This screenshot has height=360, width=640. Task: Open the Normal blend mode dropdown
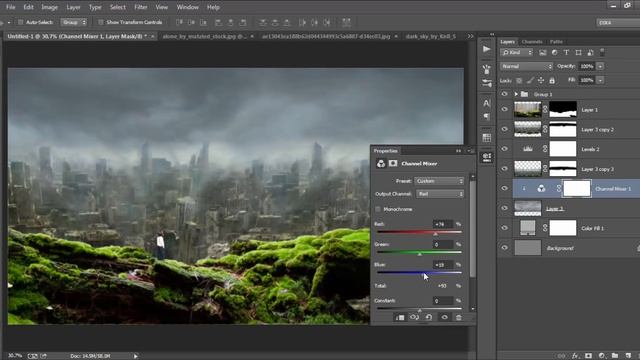pos(527,66)
